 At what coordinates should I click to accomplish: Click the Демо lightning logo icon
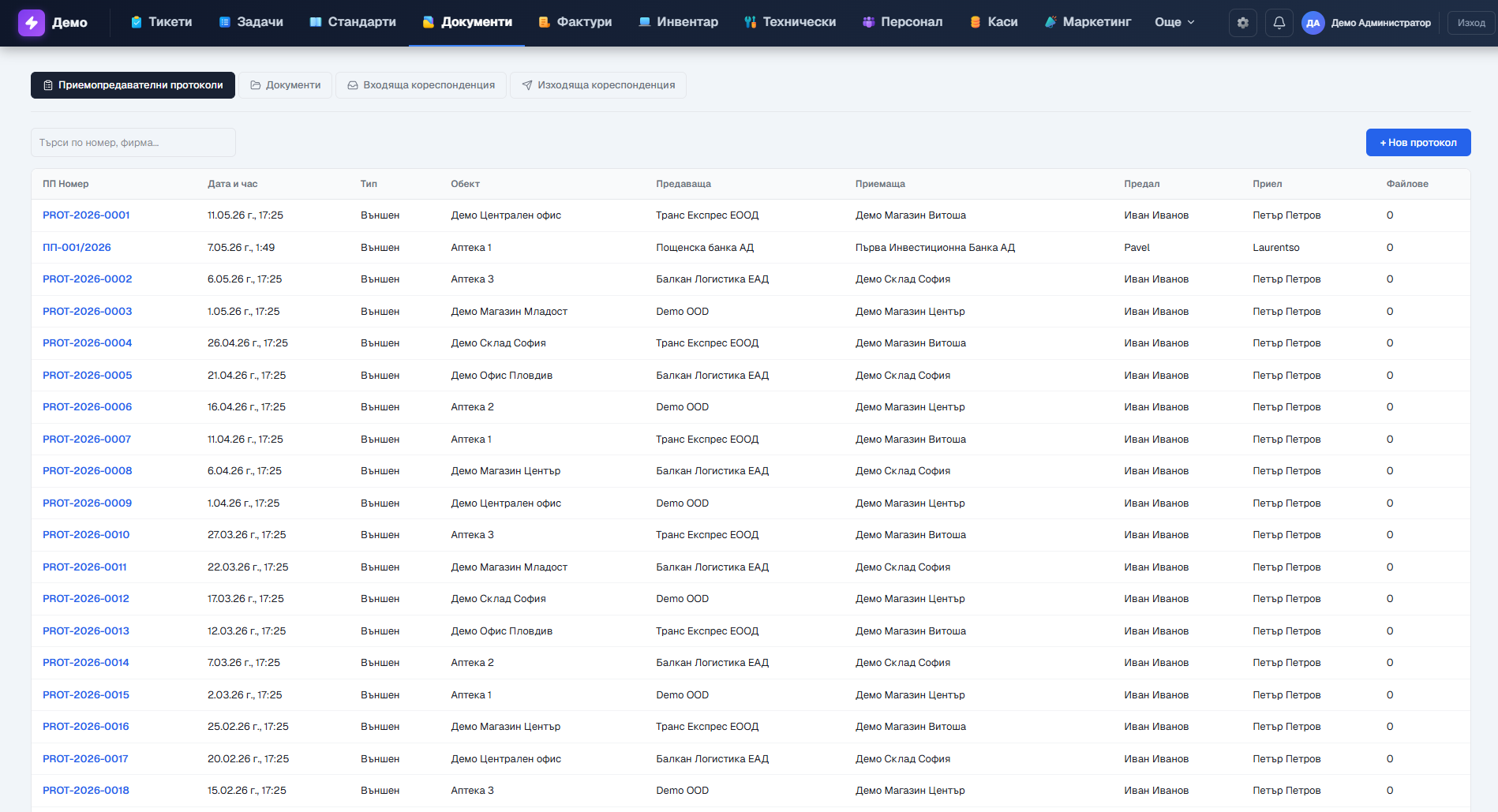pos(32,23)
